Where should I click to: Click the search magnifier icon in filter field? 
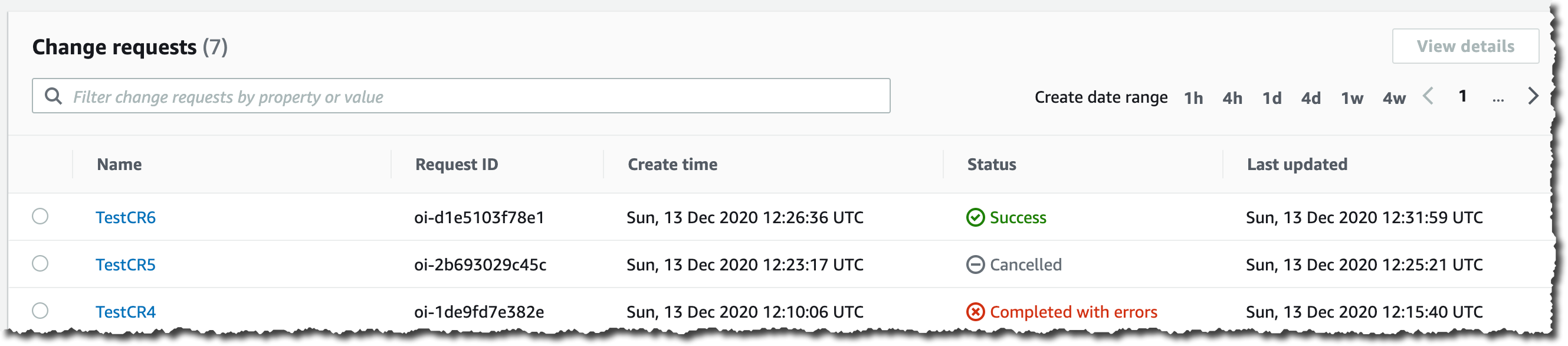click(55, 96)
